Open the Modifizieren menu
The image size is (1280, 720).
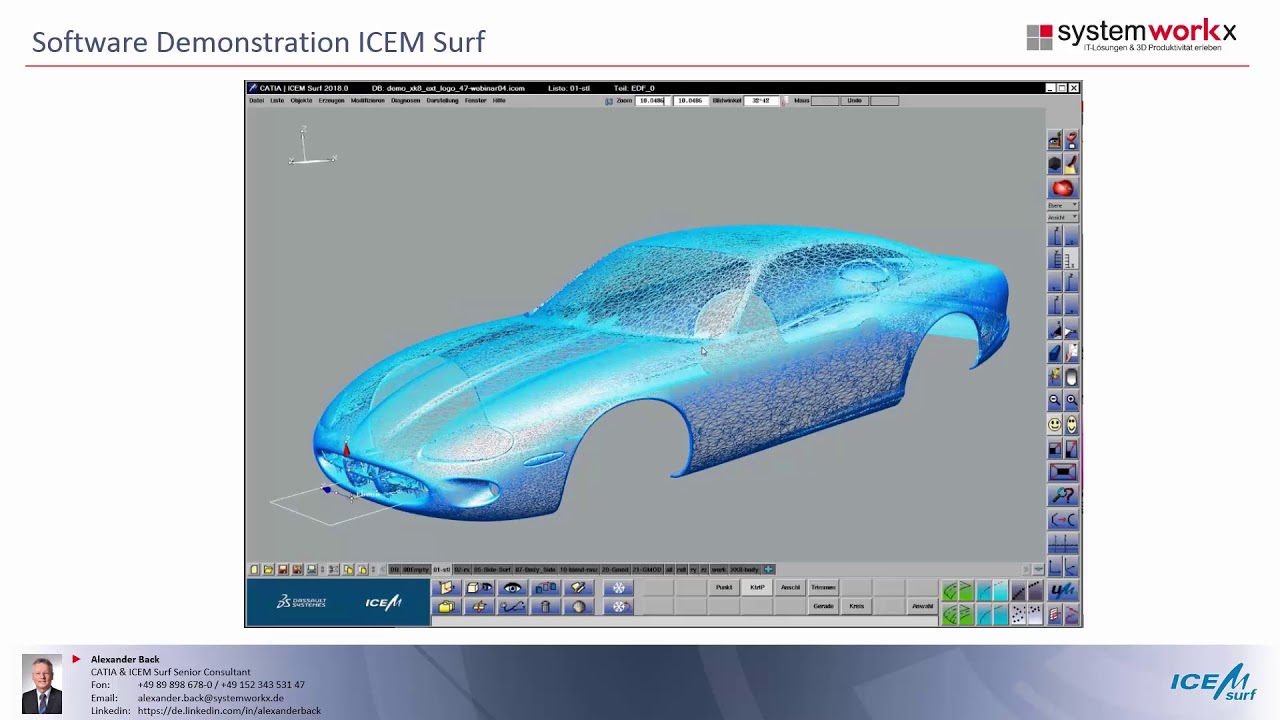[367, 100]
